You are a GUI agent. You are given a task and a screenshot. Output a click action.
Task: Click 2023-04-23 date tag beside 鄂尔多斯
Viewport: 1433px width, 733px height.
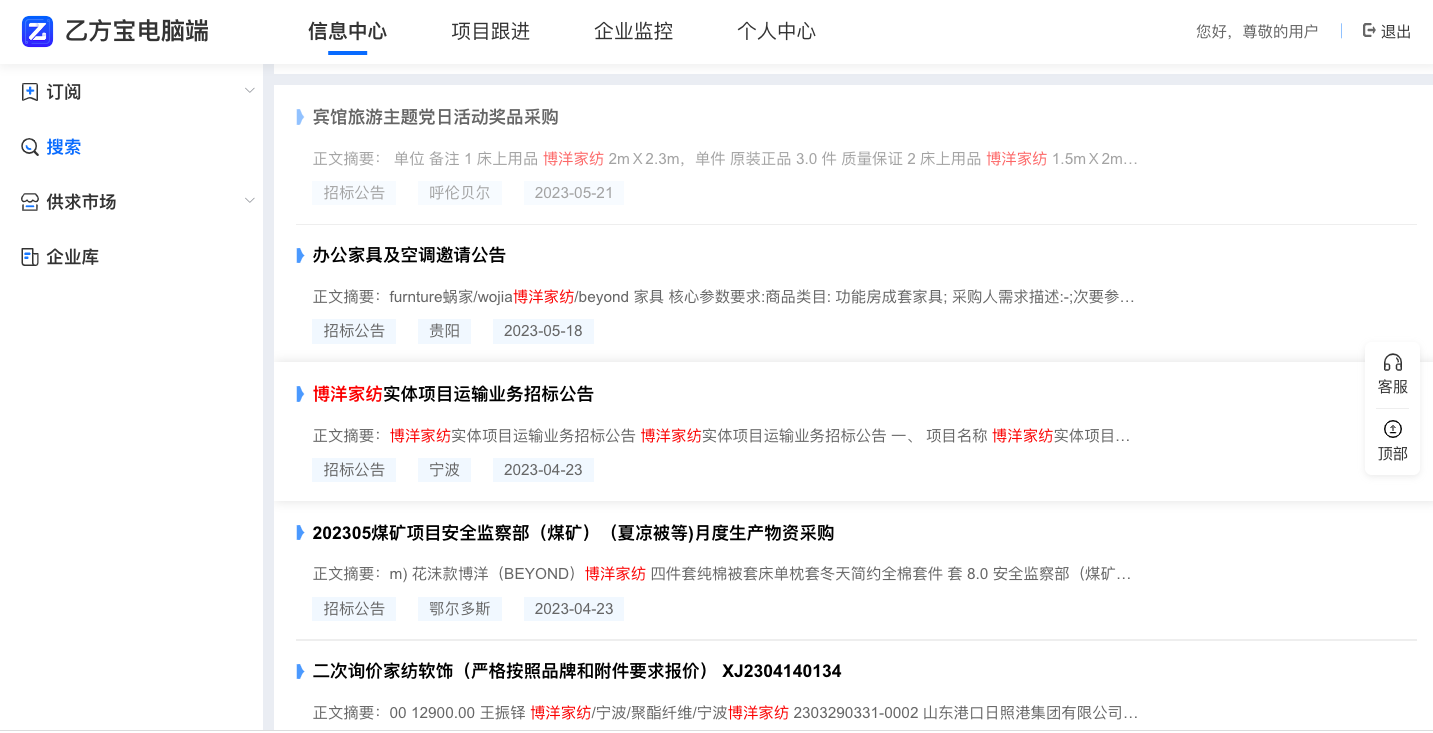click(574, 609)
